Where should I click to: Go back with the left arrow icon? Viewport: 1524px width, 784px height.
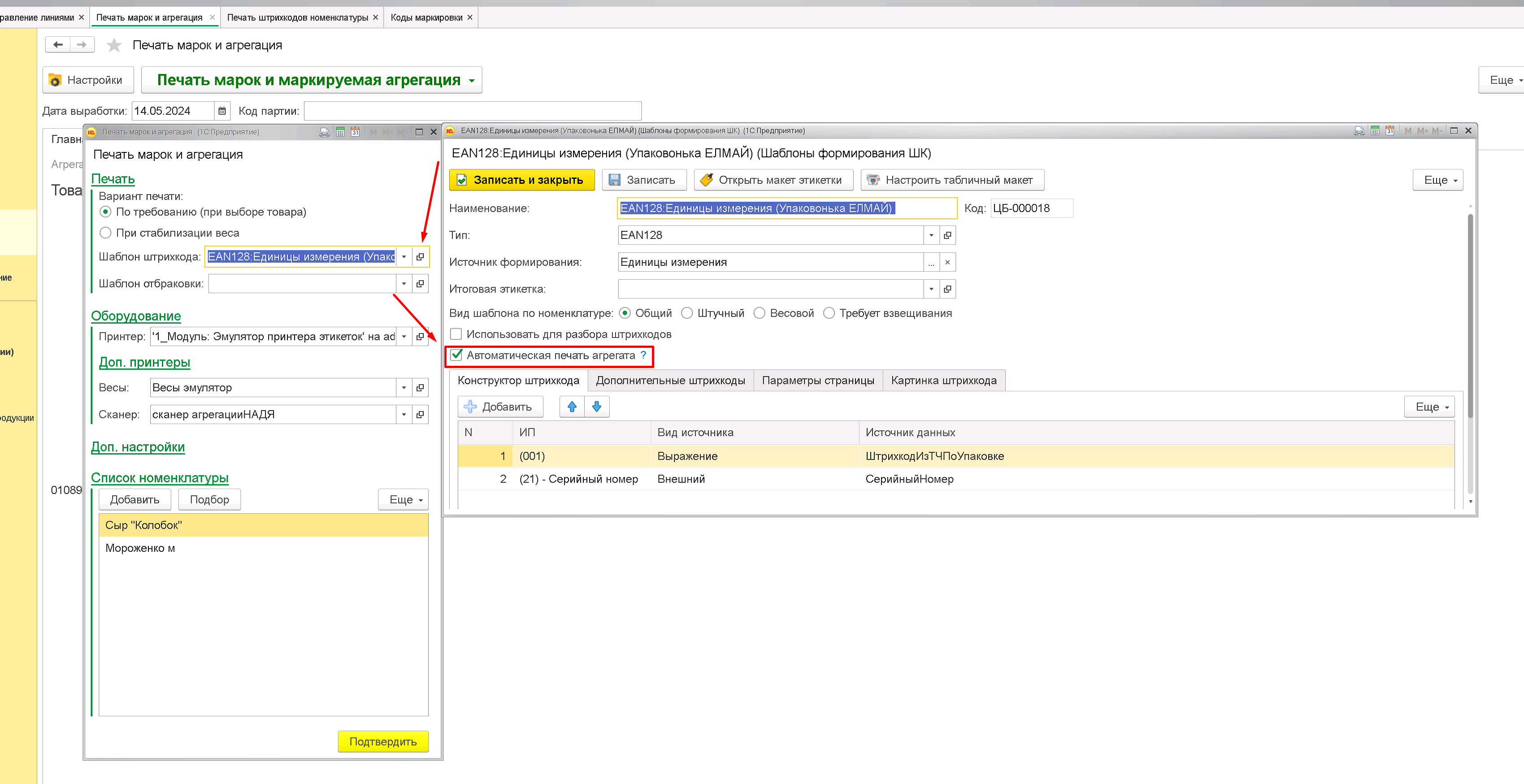[x=58, y=44]
